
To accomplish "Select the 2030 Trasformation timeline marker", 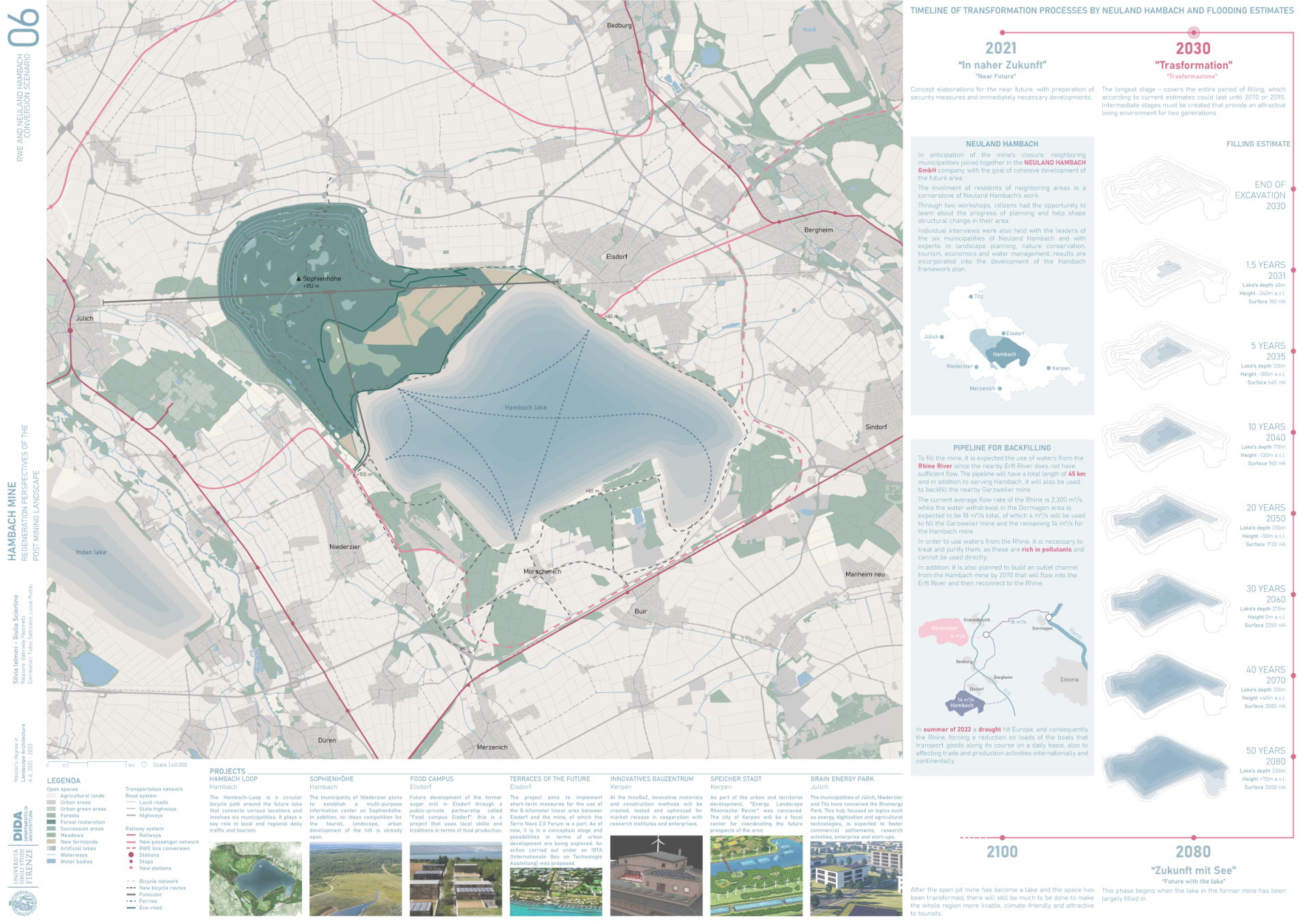I will (1193, 32).
